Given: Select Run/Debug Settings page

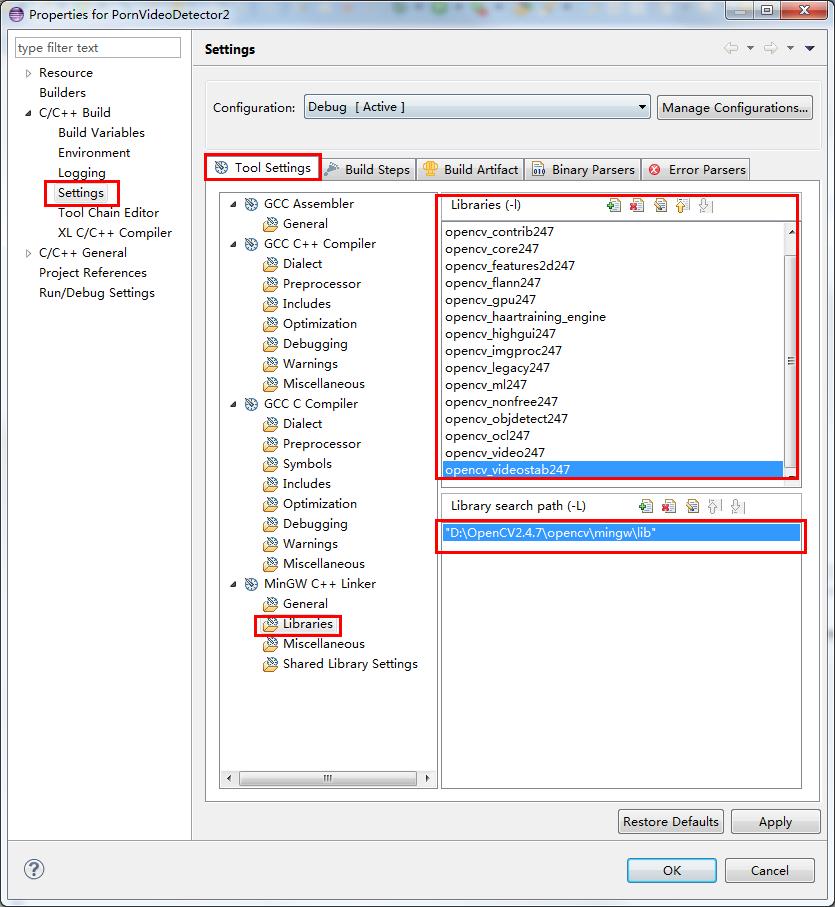Looking at the screenshot, I should pyautogui.click(x=97, y=293).
